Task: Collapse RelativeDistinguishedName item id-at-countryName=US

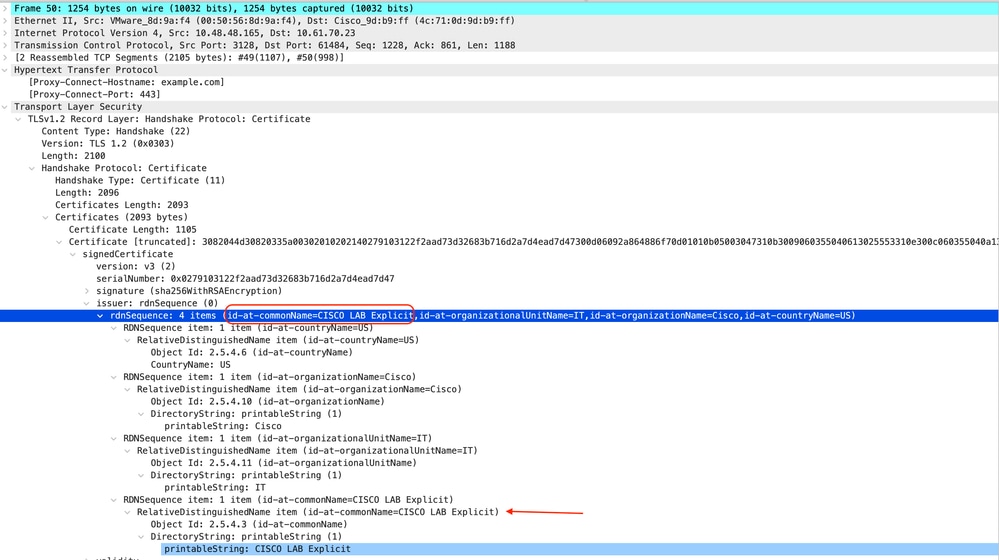Action: tap(127, 340)
